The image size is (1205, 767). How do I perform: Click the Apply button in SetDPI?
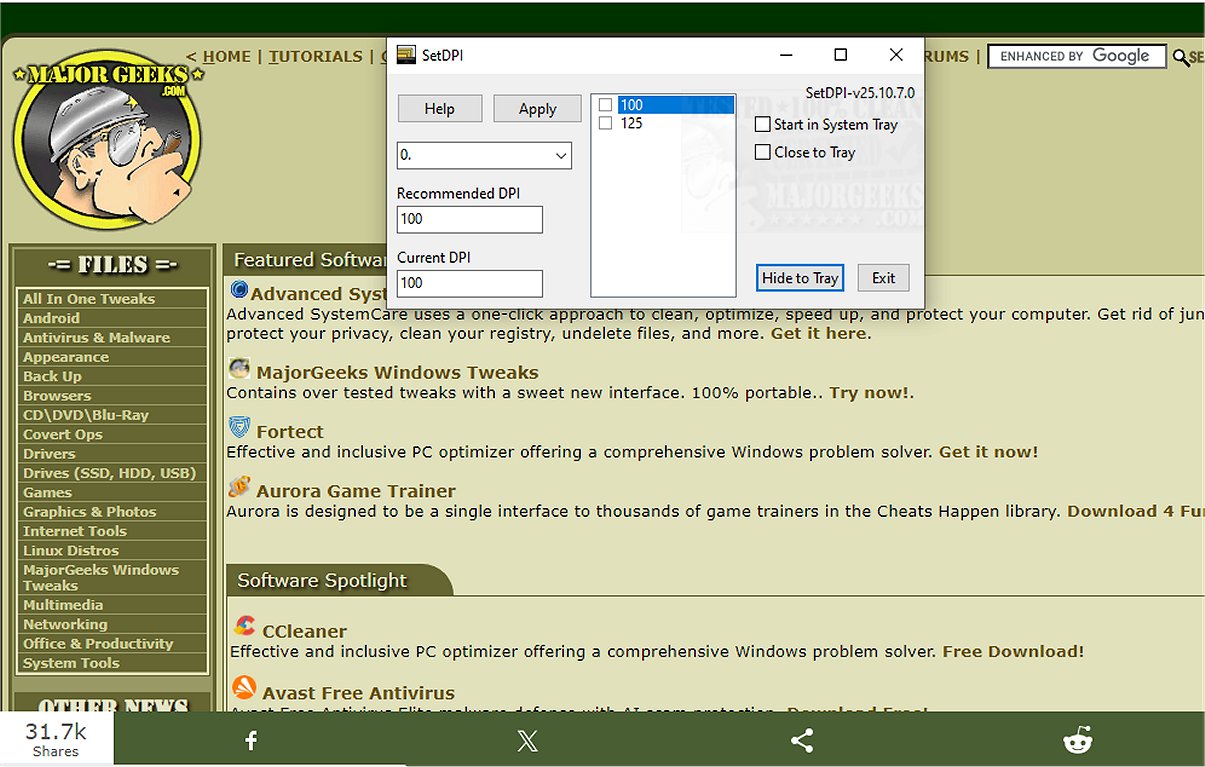(x=537, y=109)
